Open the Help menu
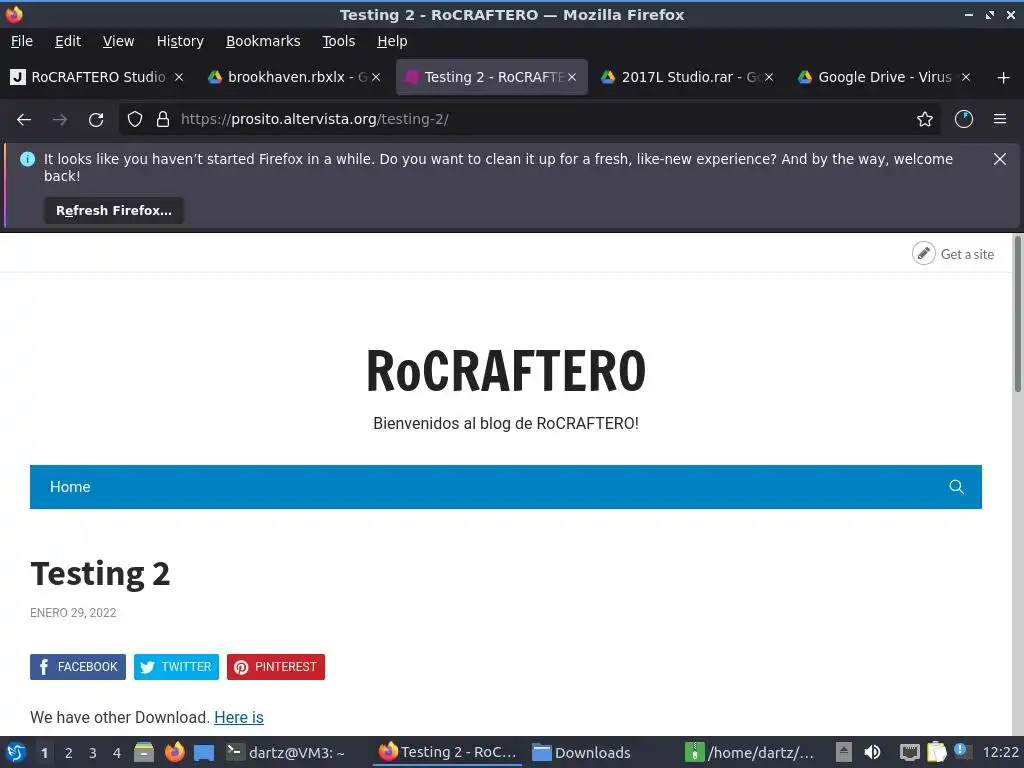1024x768 pixels. [392, 41]
